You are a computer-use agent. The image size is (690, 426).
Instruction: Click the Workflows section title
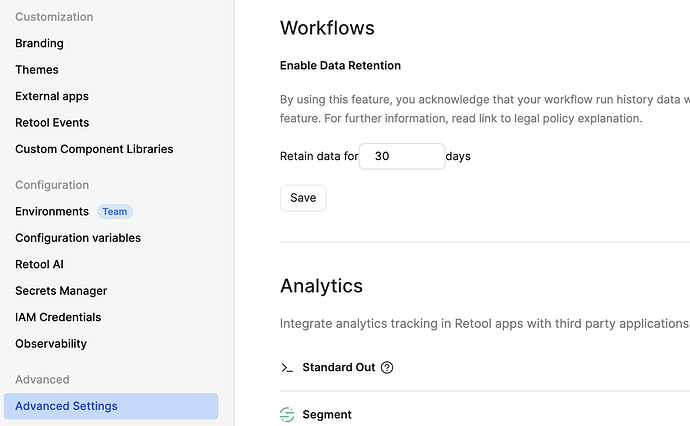(327, 28)
